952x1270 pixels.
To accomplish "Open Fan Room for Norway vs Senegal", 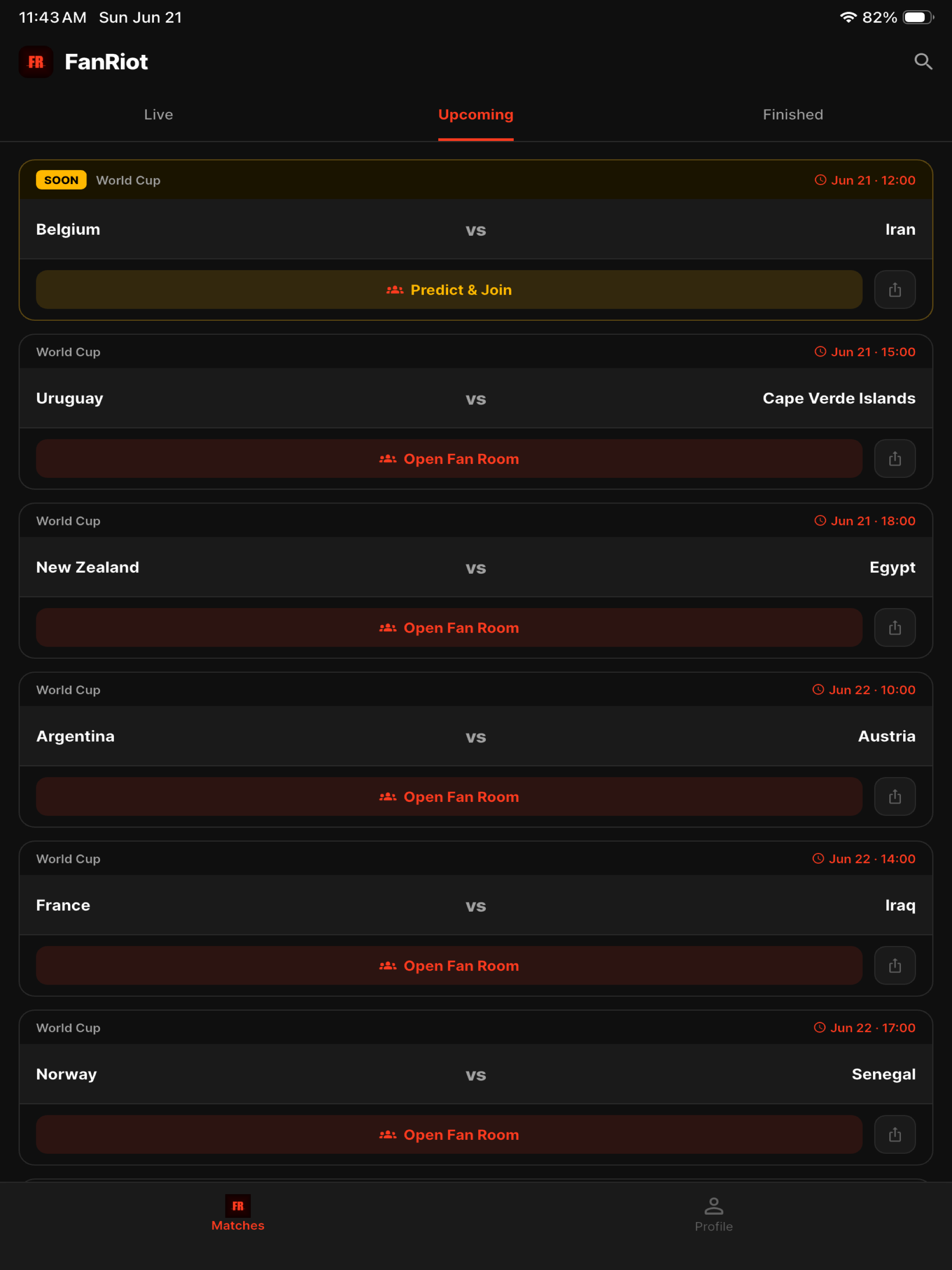I will (x=449, y=1135).
